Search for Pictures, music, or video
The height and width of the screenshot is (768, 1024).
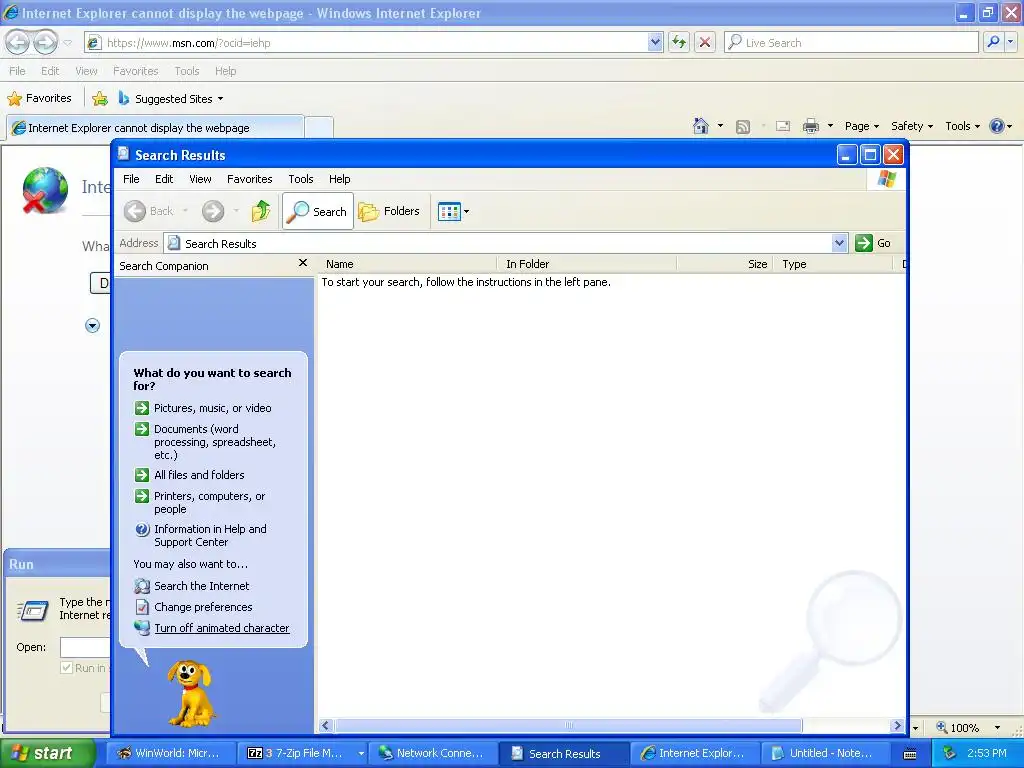click(212, 408)
